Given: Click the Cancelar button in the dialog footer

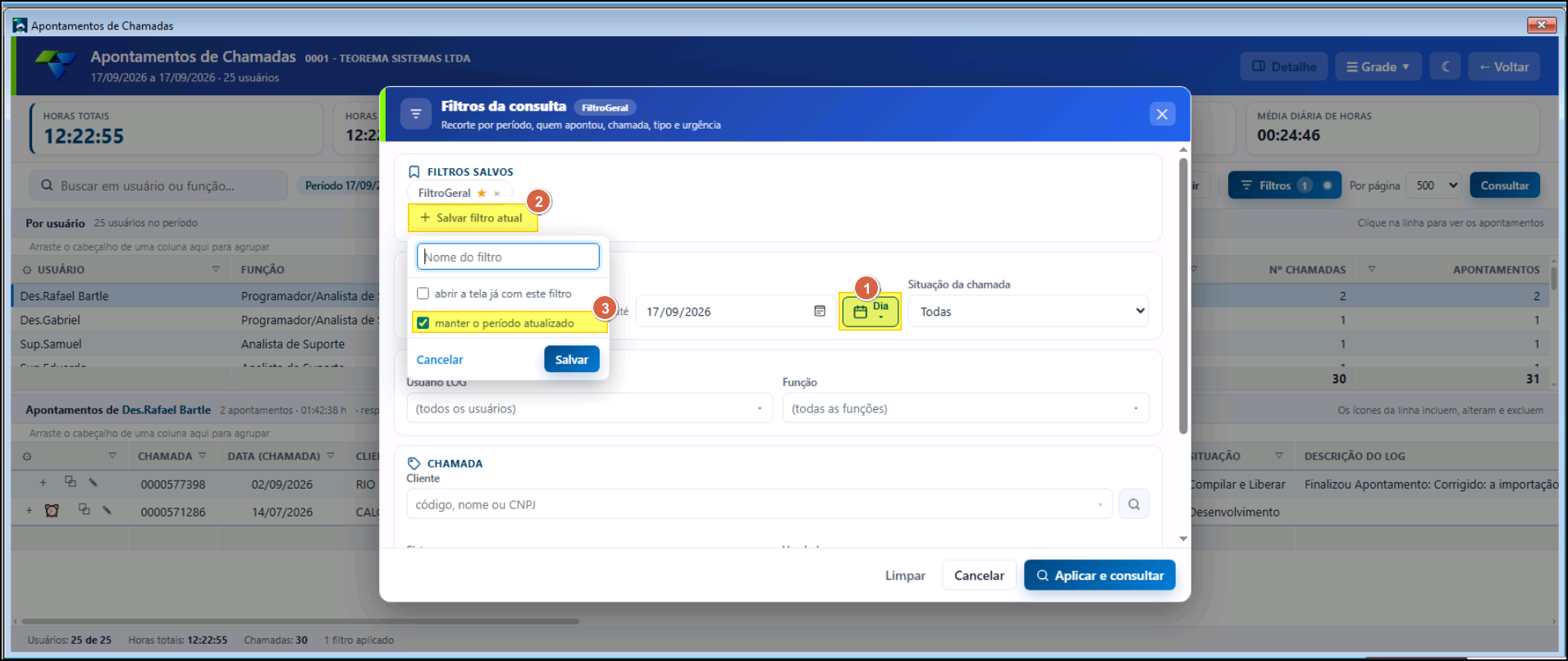Looking at the screenshot, I should coord(979,576).
